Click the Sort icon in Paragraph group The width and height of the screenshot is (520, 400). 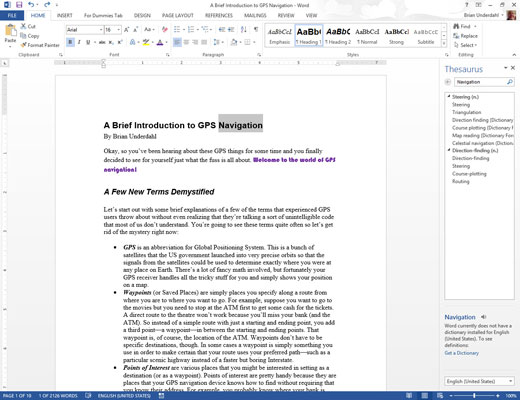[244, 30]
